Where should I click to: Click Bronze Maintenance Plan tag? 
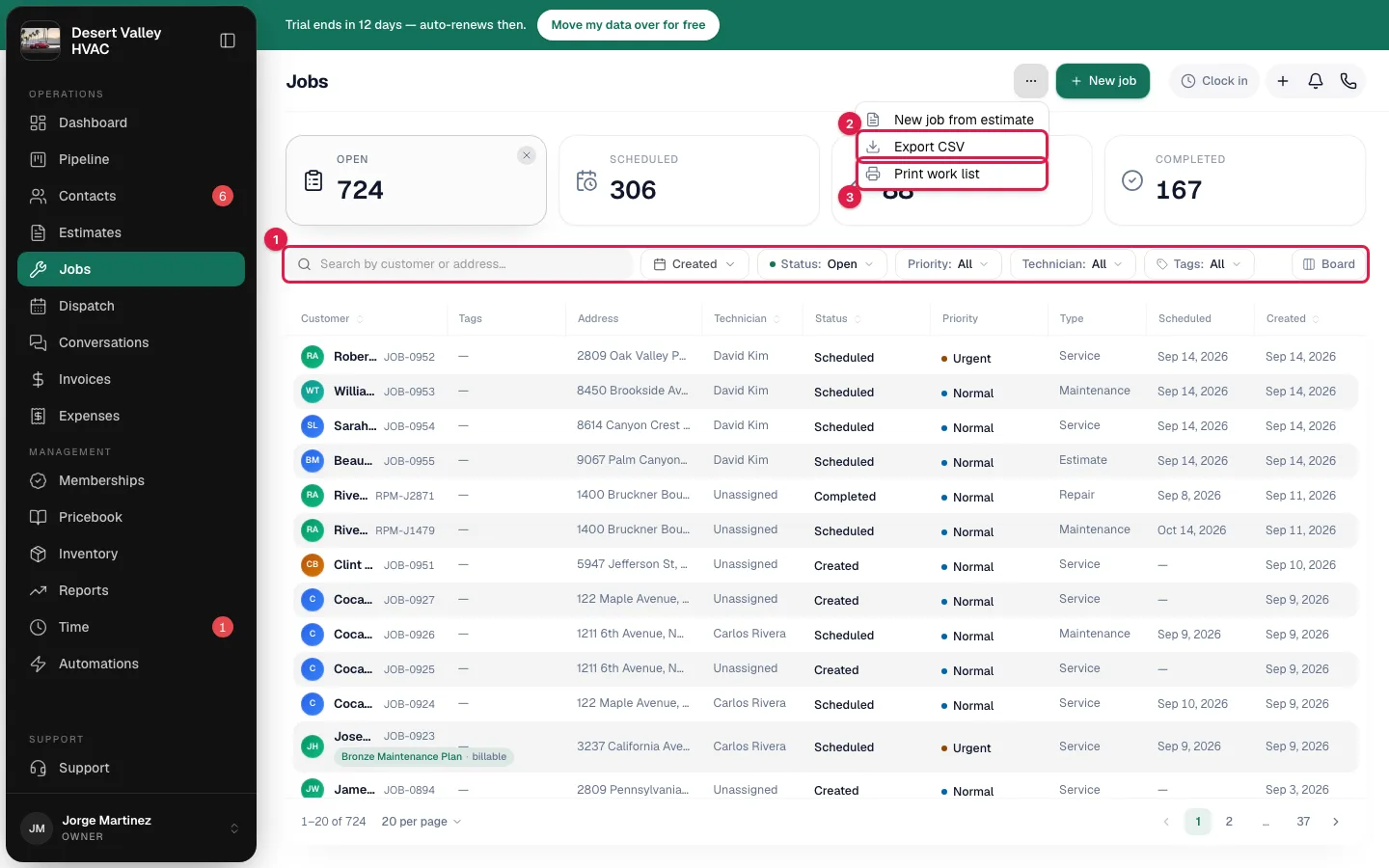424,757
